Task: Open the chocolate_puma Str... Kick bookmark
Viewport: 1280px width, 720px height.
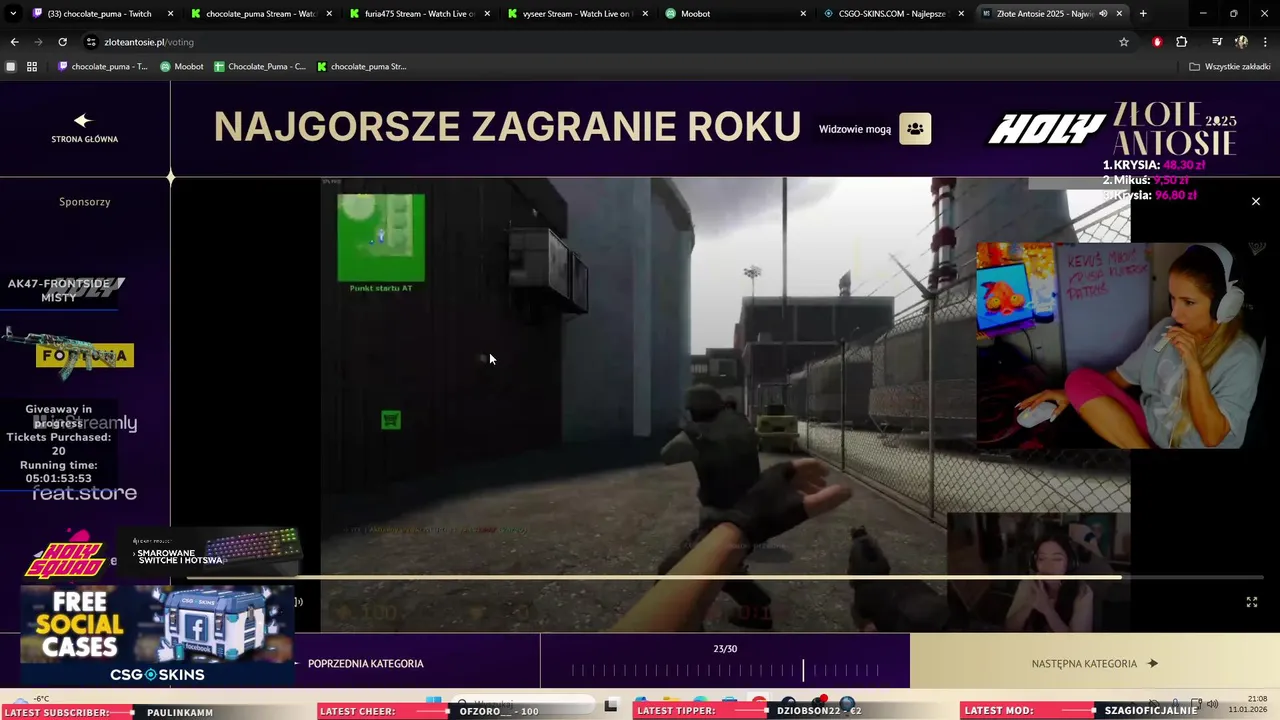Action: (x=362, y=66)
